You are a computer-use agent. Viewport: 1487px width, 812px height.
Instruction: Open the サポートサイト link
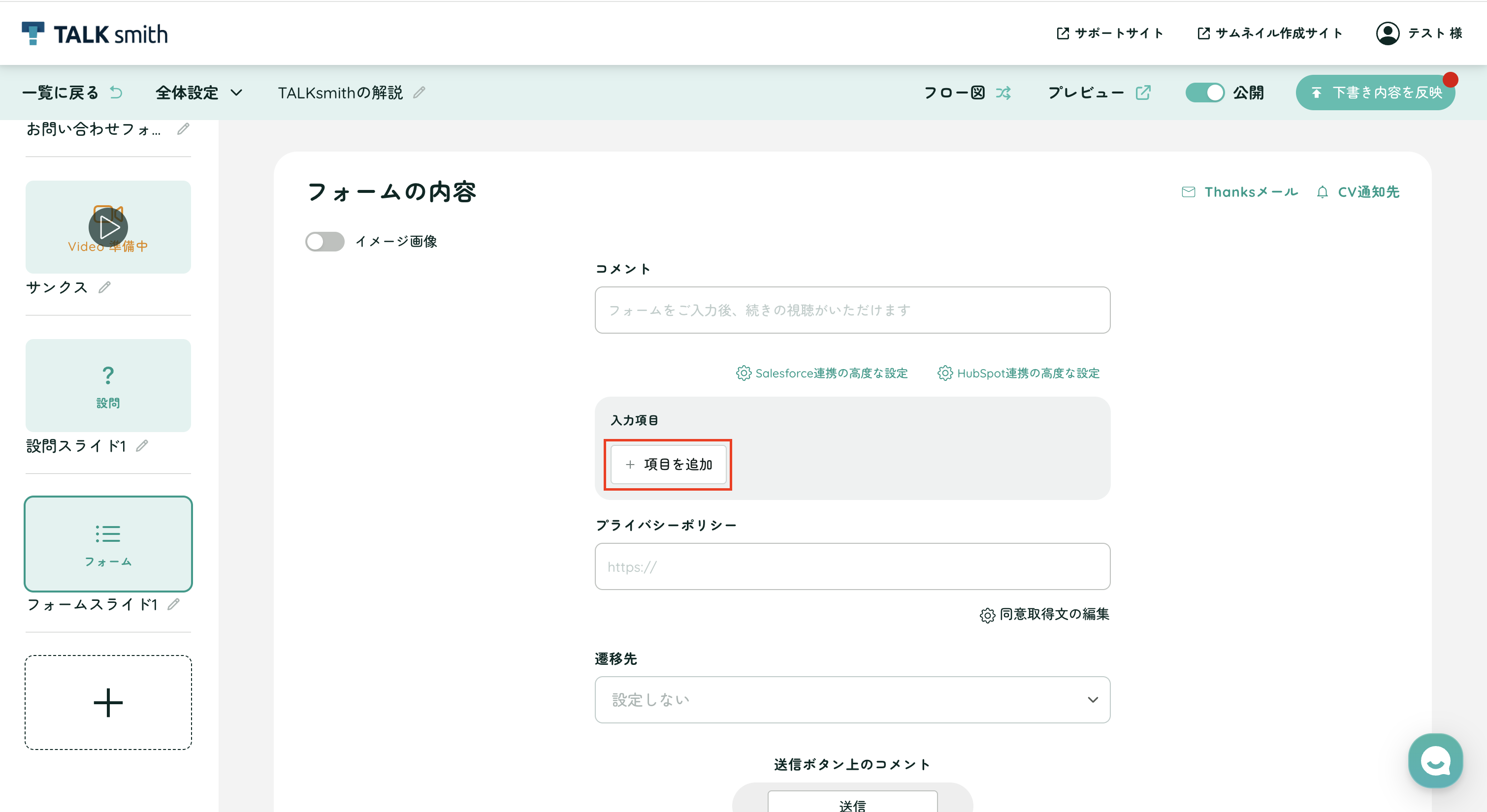[1109, 33]
